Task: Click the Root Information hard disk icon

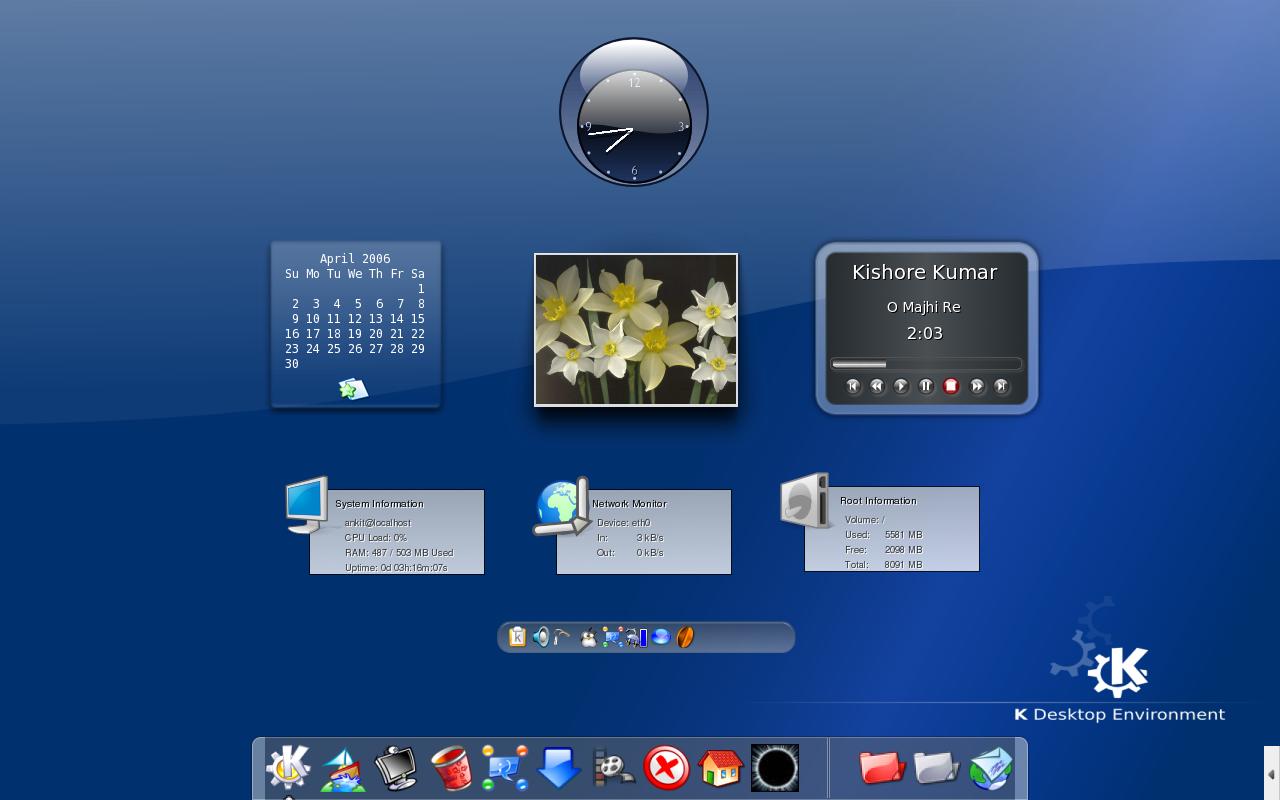Action: click(x=805, y=500)
